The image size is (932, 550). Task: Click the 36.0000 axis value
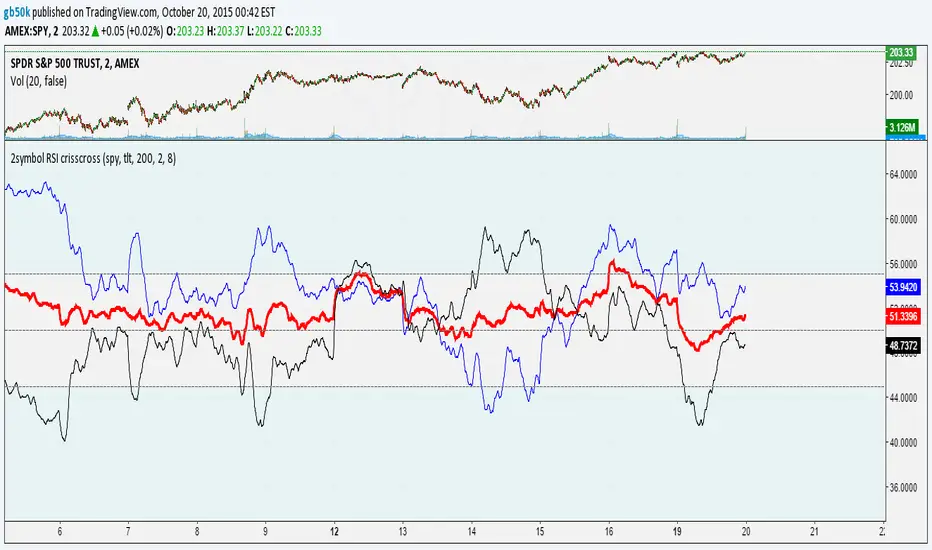(x=902, y=488)
